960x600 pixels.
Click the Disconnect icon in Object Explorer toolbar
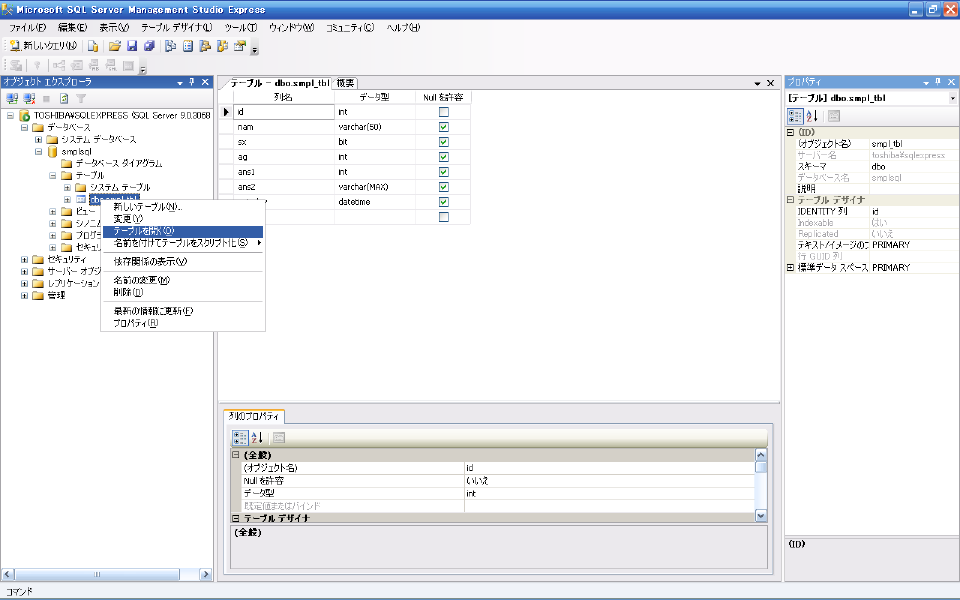(x=29, y=98)
